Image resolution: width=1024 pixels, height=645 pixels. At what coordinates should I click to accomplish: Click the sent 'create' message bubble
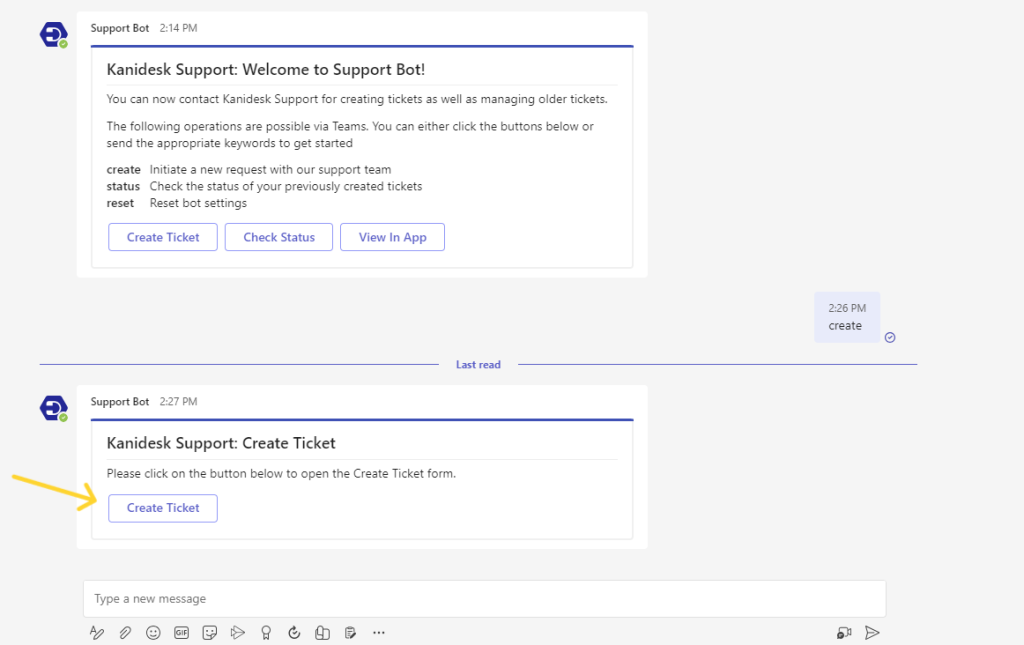tap(847, 317)
